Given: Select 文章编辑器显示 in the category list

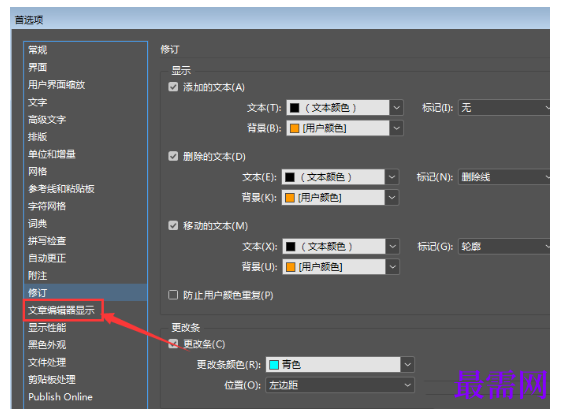Looking at the screenshot, I should [x=61, y=310].
